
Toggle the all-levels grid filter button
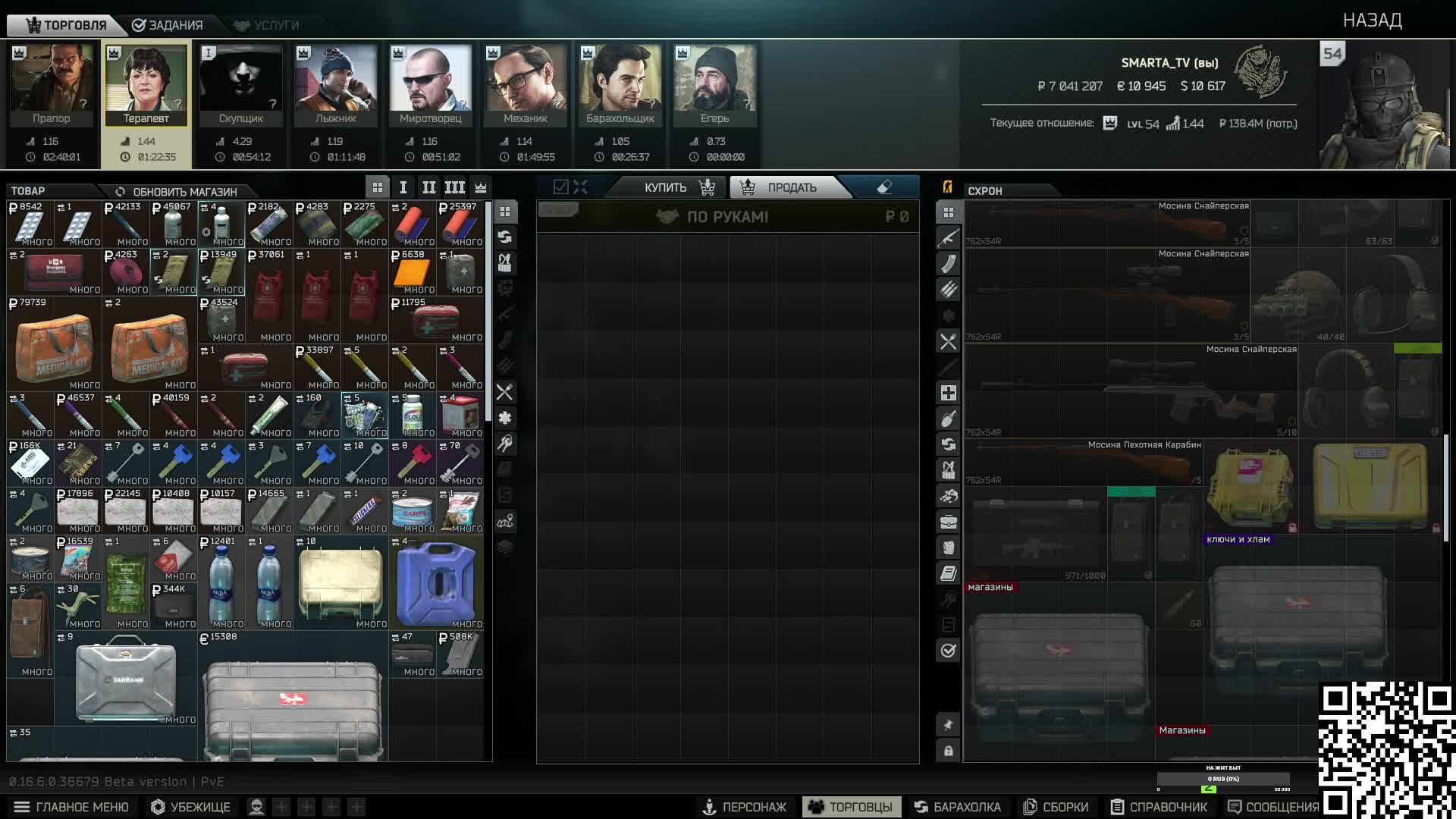(377, 187)
